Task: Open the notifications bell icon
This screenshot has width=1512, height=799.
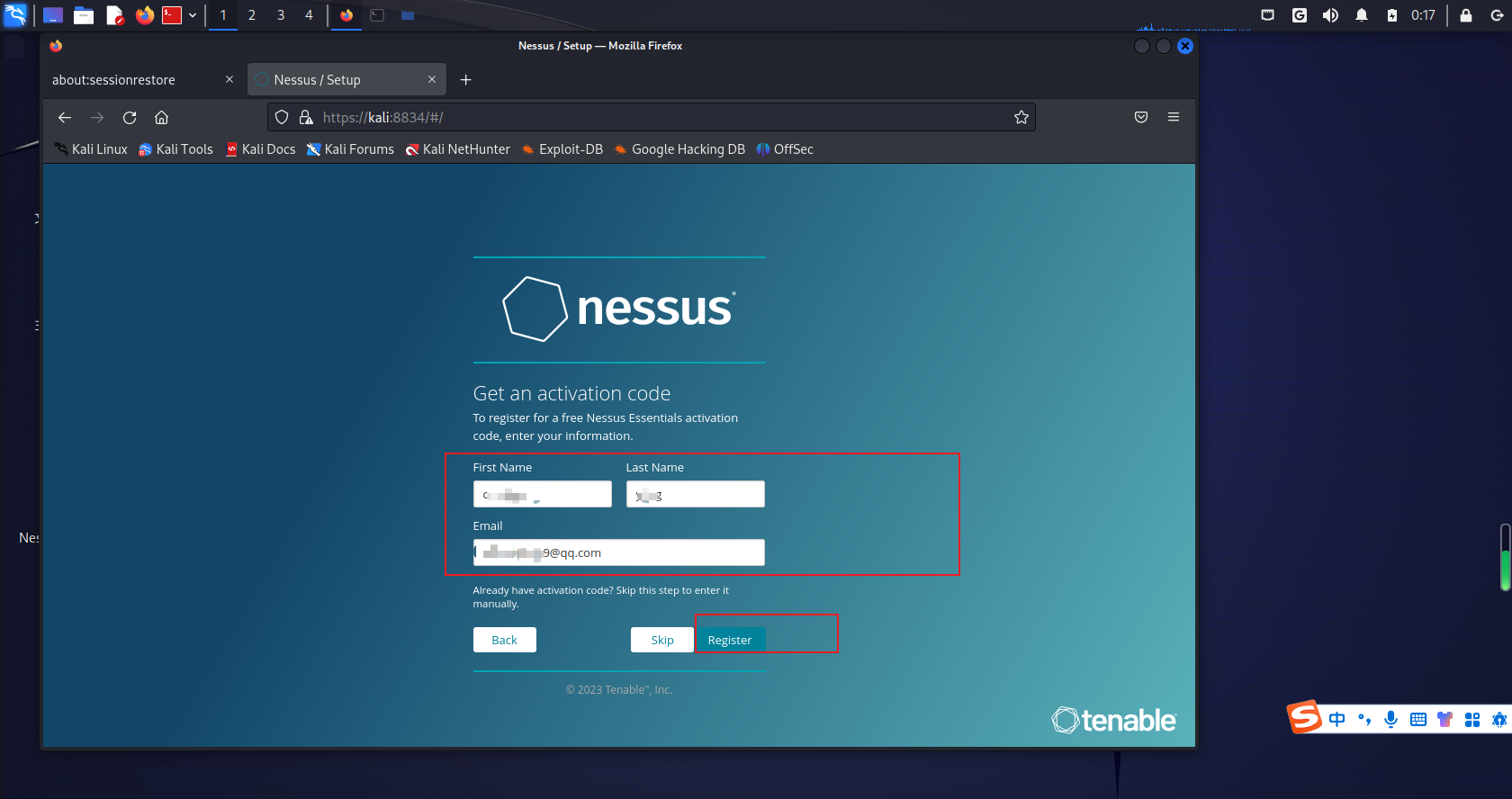Action: coord(1362,15)
